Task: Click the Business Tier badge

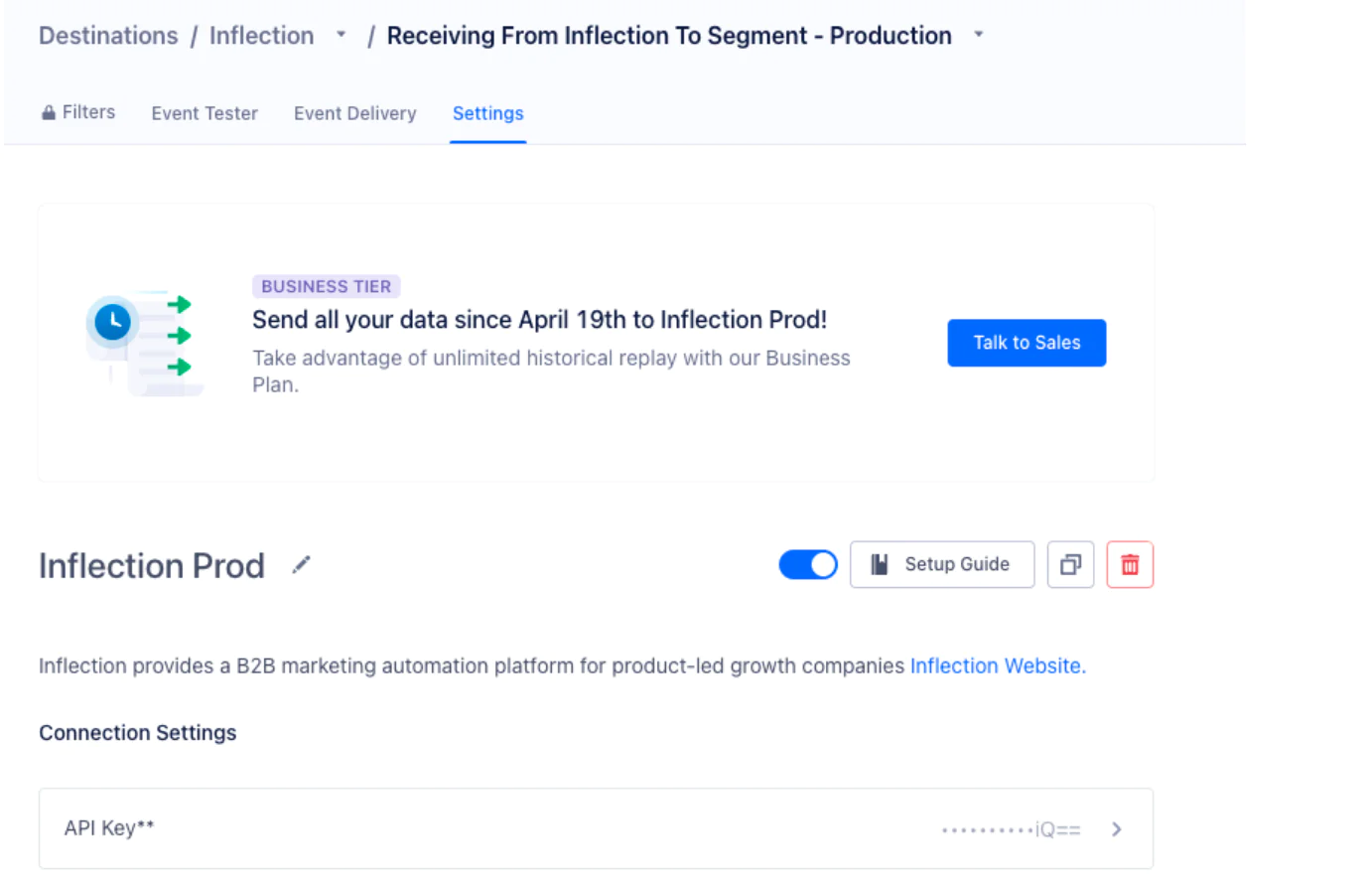Action: pyautogui.click(x=326, y=286)
